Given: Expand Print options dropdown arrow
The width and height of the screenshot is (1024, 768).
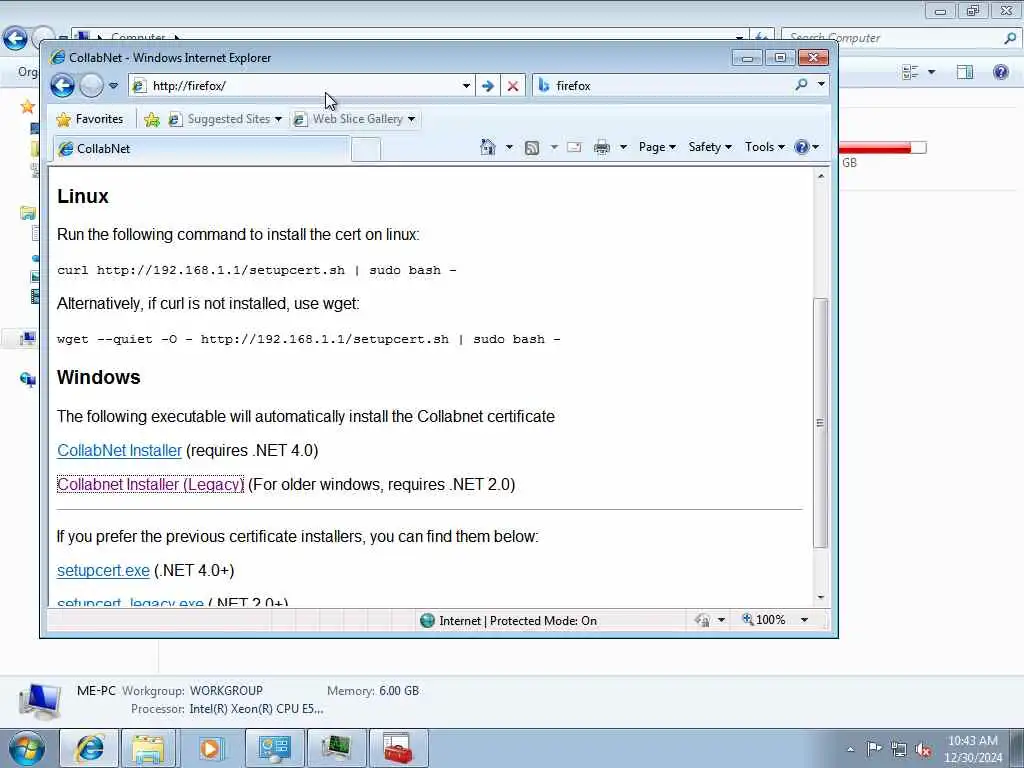Looking at the screenshot, I should point(623,147).
